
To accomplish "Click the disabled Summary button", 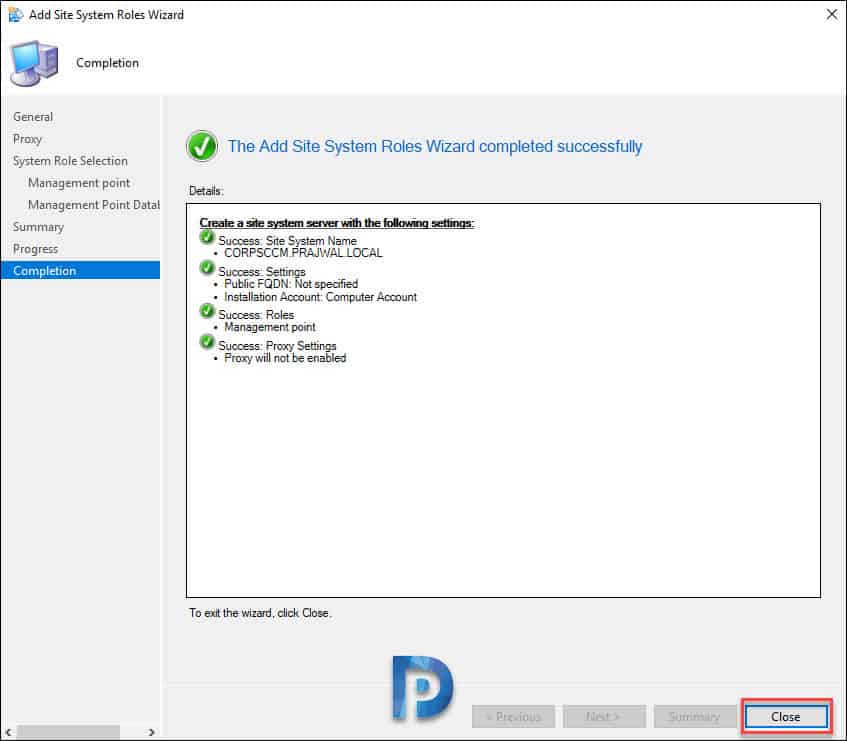I will [695, 717].
